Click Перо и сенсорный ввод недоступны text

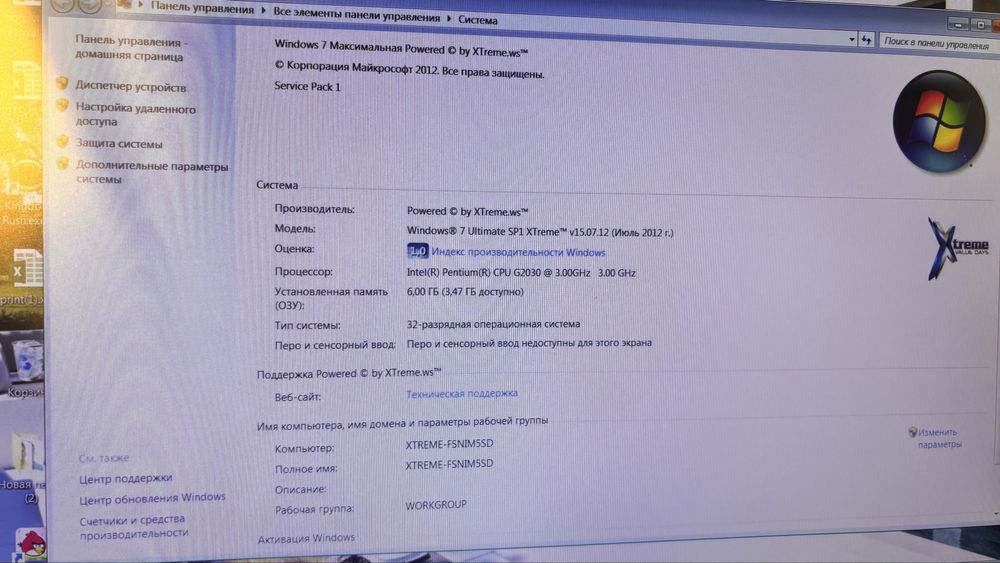529,343
